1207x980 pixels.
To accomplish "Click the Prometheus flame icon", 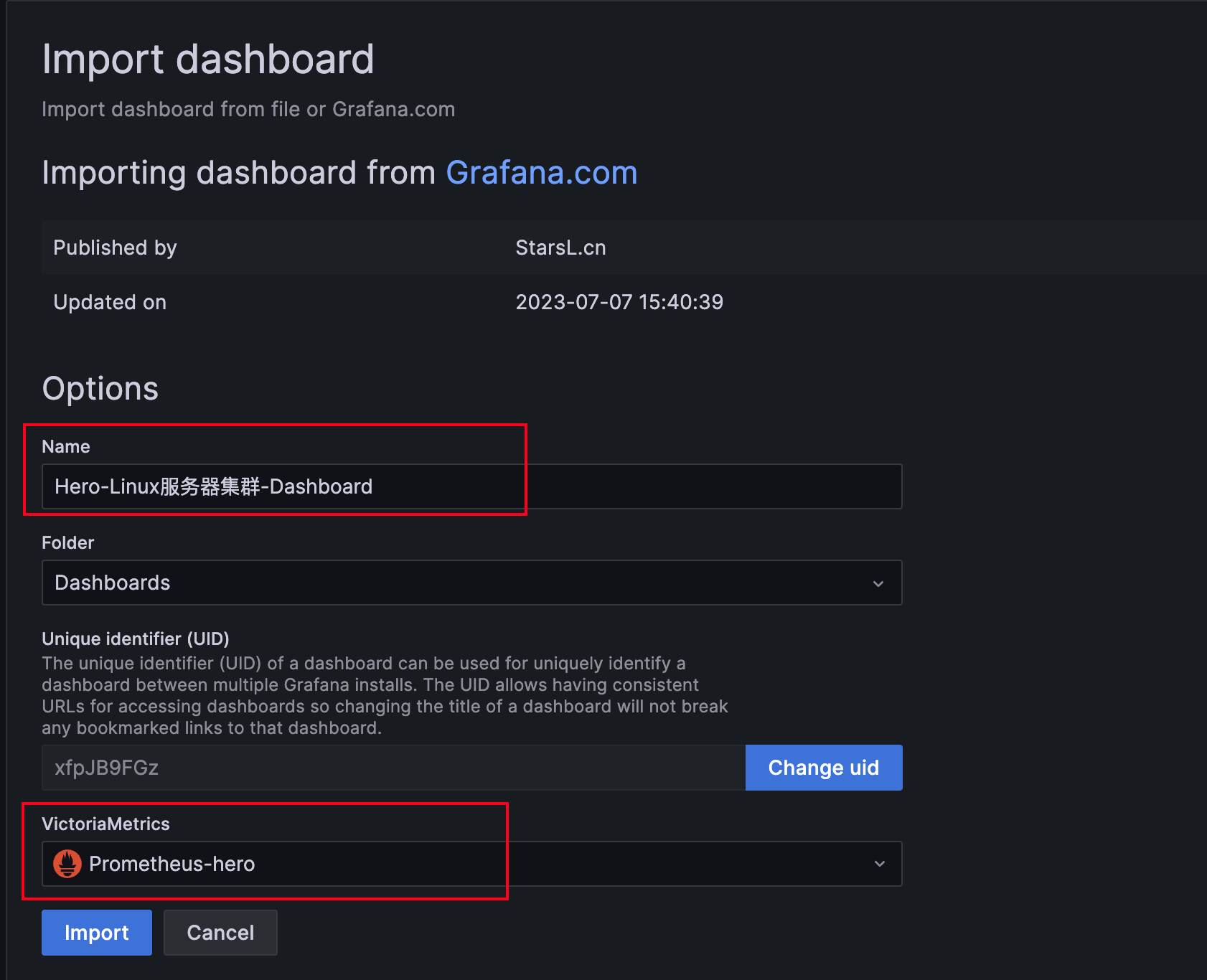I will (x=67, y=864).
